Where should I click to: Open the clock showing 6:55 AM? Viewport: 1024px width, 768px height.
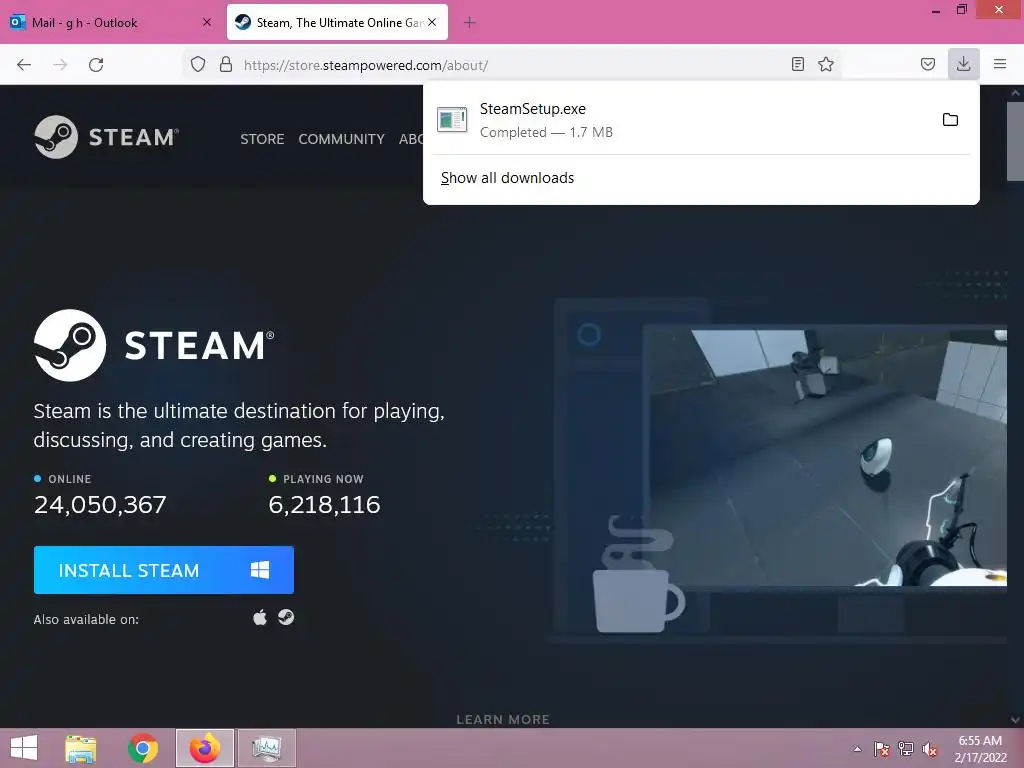coord(980,748)
